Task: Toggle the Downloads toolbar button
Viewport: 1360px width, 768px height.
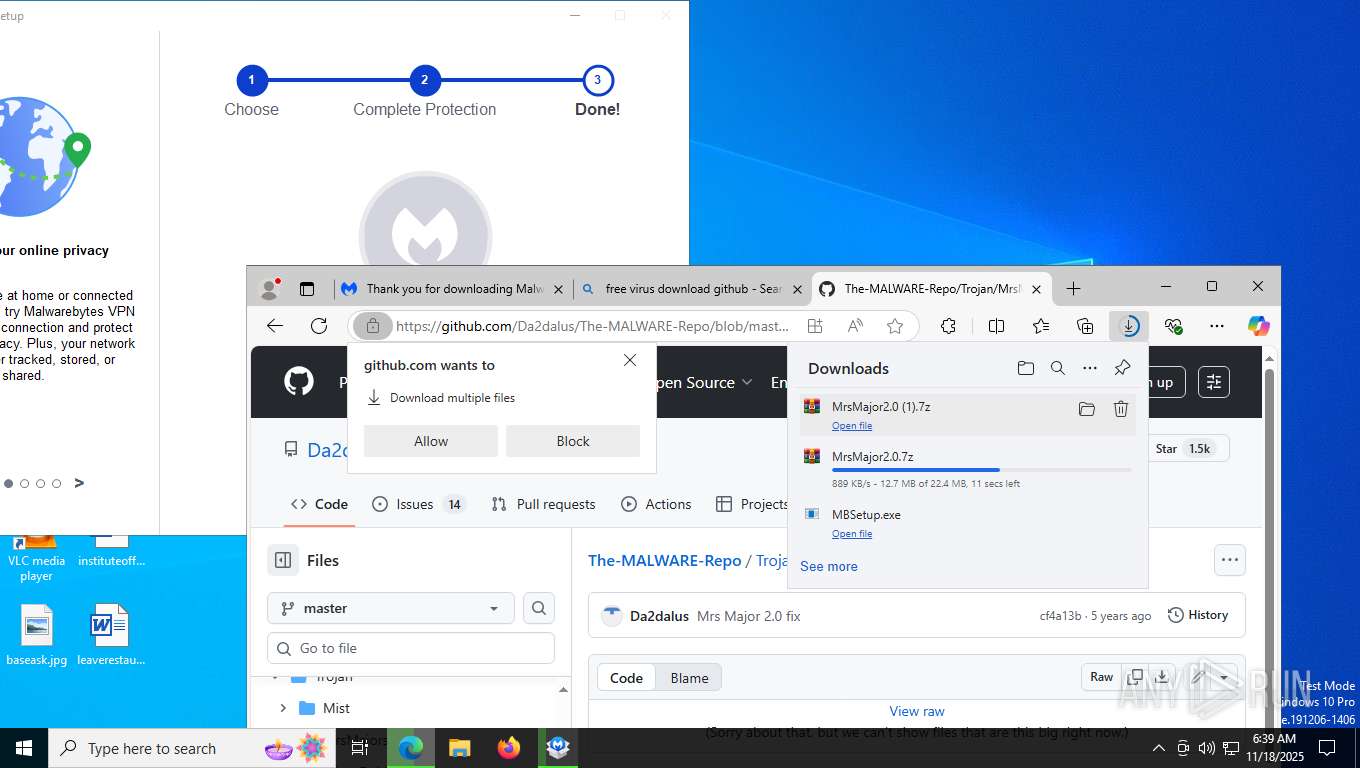Action: tap(1129, 326)
